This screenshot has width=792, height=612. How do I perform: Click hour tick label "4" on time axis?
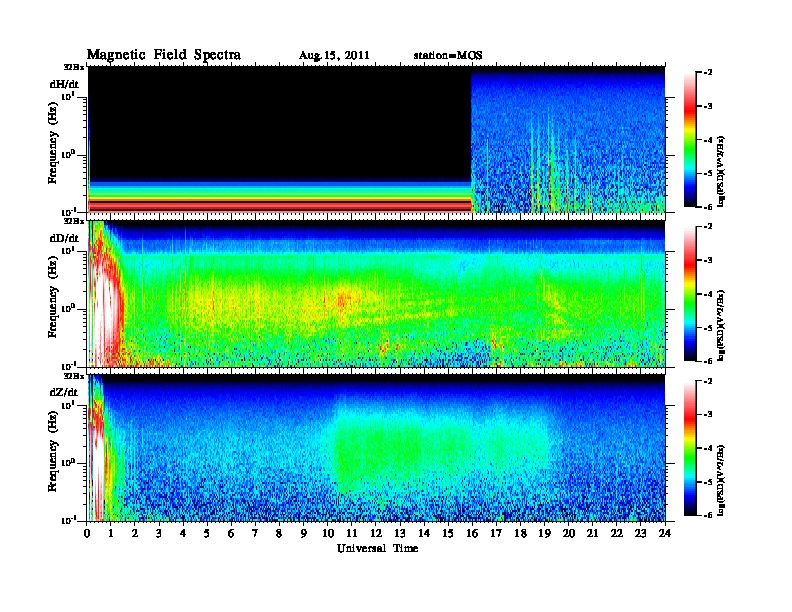tap(183, 534)
